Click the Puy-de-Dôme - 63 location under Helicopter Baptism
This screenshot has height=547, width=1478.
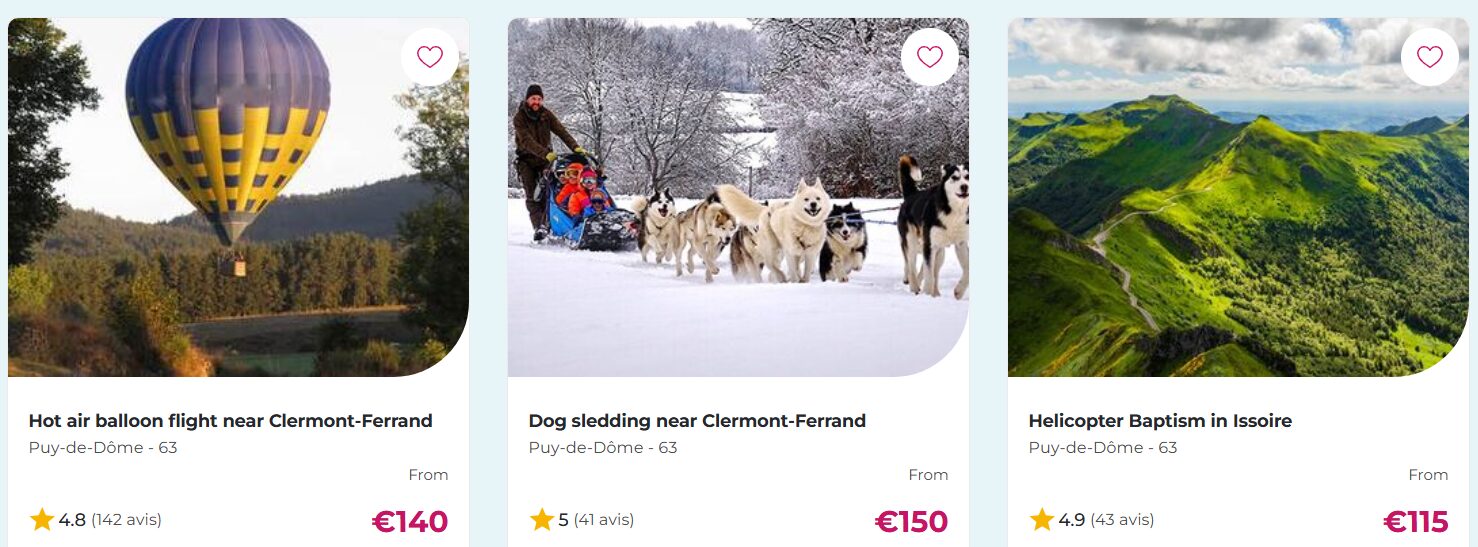tap(1103, 447)
